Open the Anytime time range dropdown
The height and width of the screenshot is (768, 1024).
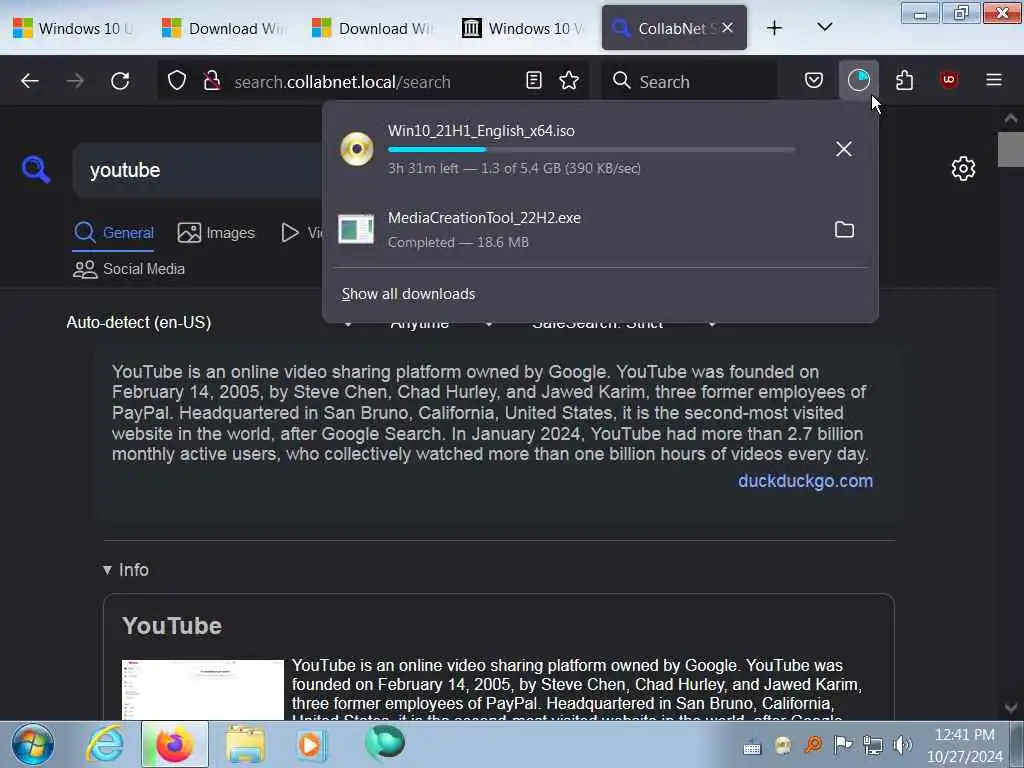[441, 323]
